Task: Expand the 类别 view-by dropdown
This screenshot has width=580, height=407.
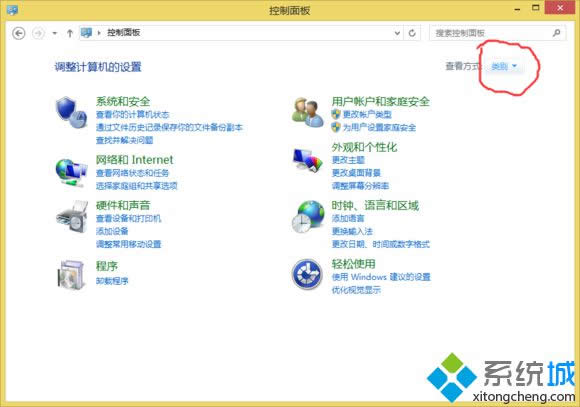Action: 504,67
